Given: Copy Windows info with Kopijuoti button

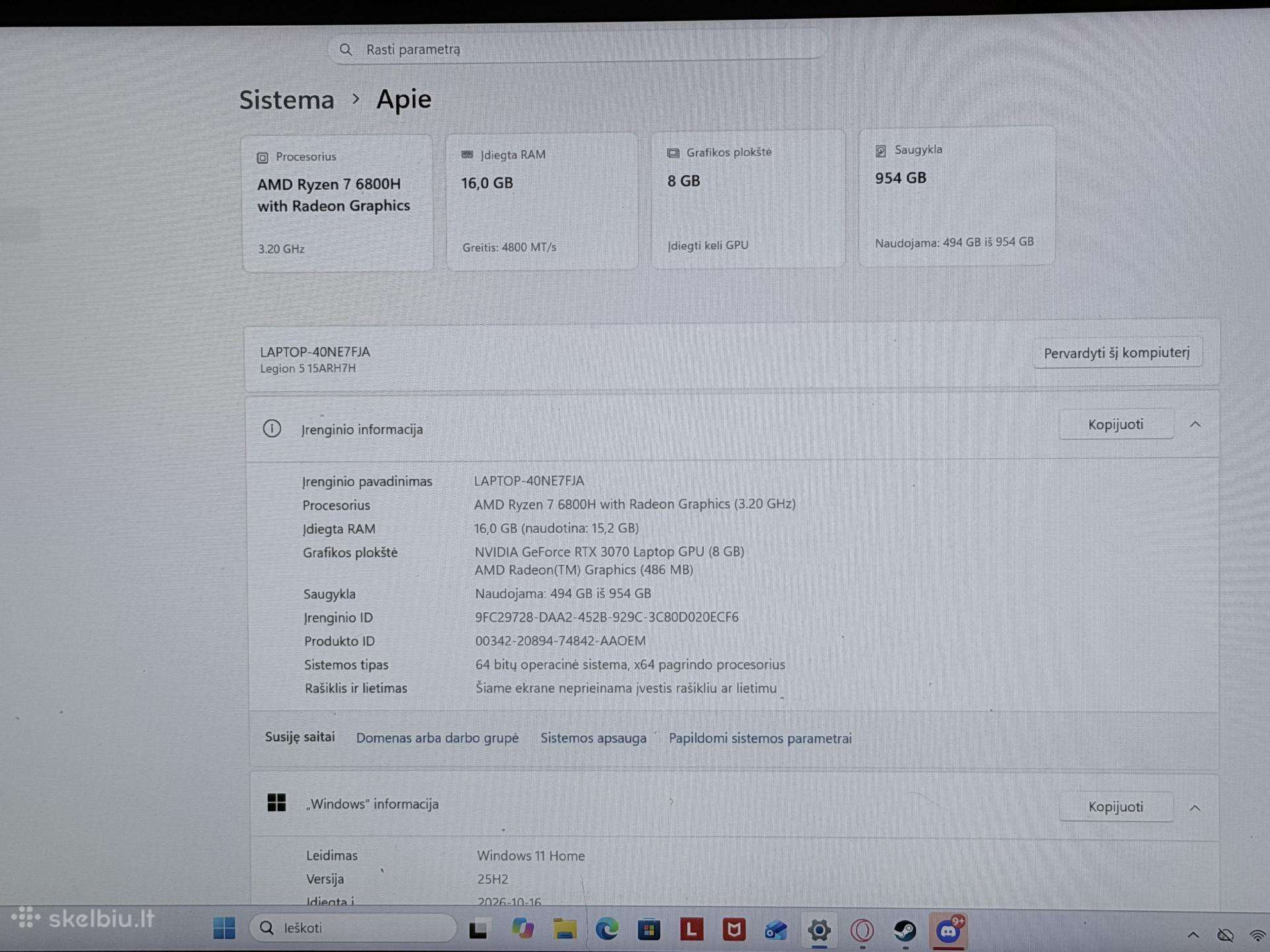Looking at the screenshot, I should (x=1115, y=807).
